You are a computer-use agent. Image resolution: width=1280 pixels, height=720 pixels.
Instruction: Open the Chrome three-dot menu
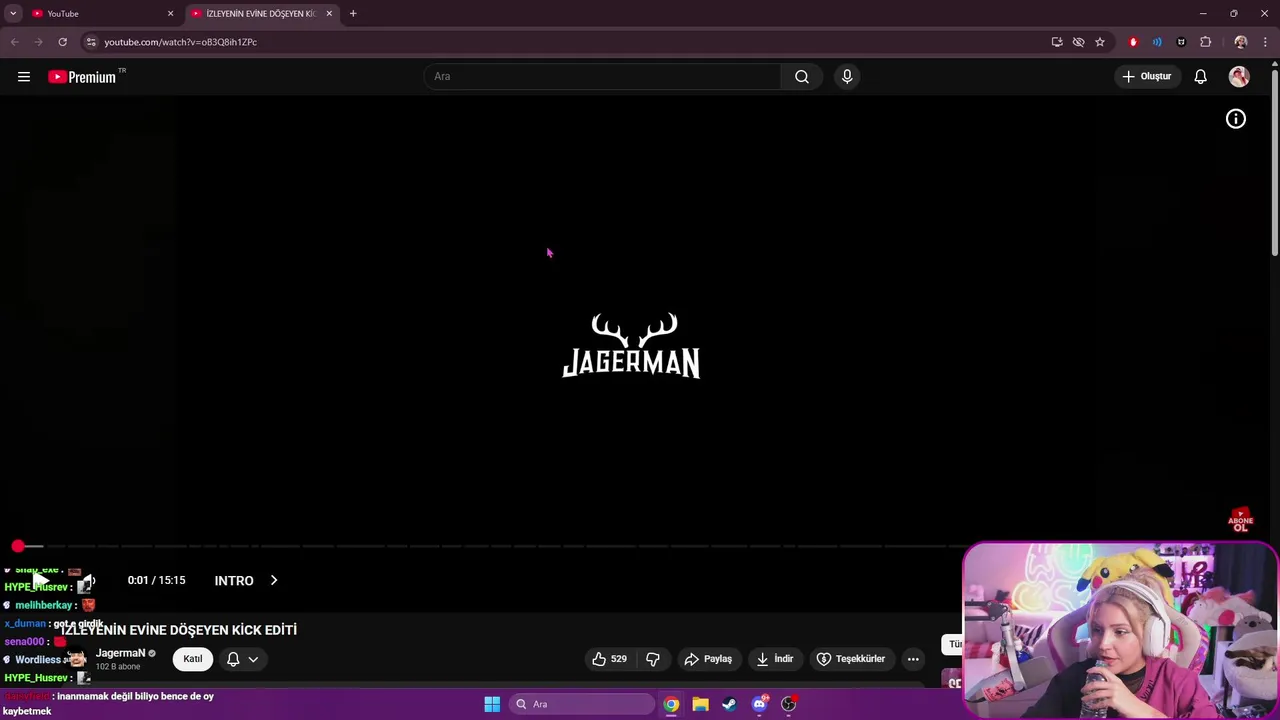(x=1265, y=42)
